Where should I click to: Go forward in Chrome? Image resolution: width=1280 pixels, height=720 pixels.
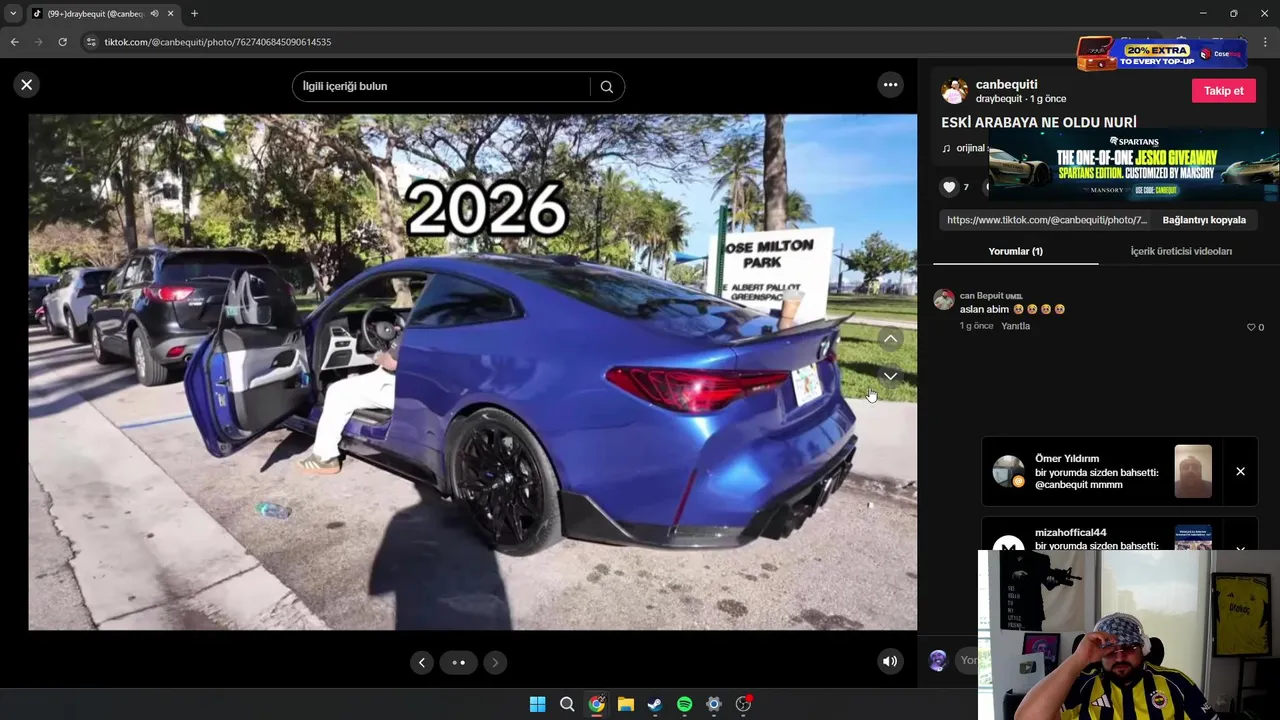pos(38,42)
